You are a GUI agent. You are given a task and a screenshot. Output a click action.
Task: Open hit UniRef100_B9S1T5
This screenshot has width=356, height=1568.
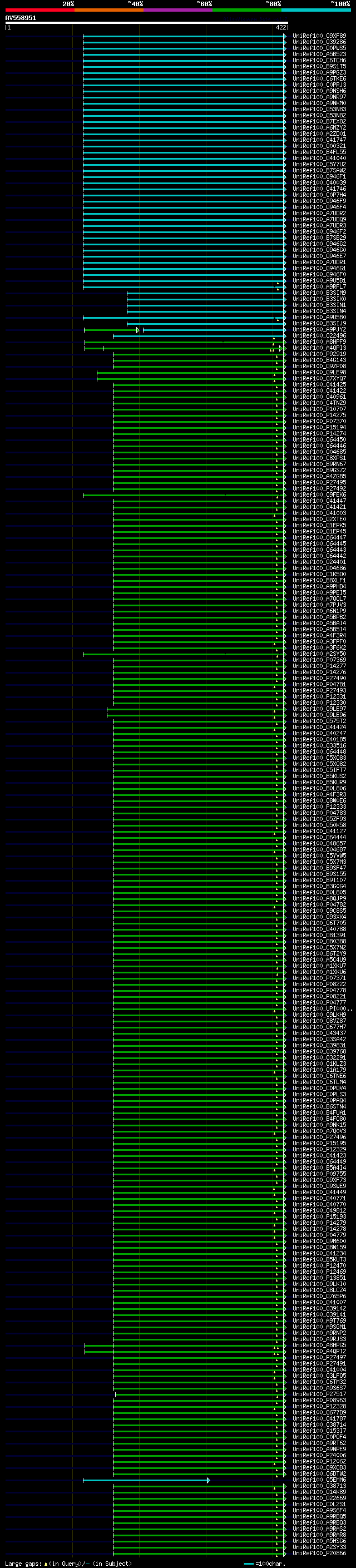pyautogui.click(x=319, y=66)
